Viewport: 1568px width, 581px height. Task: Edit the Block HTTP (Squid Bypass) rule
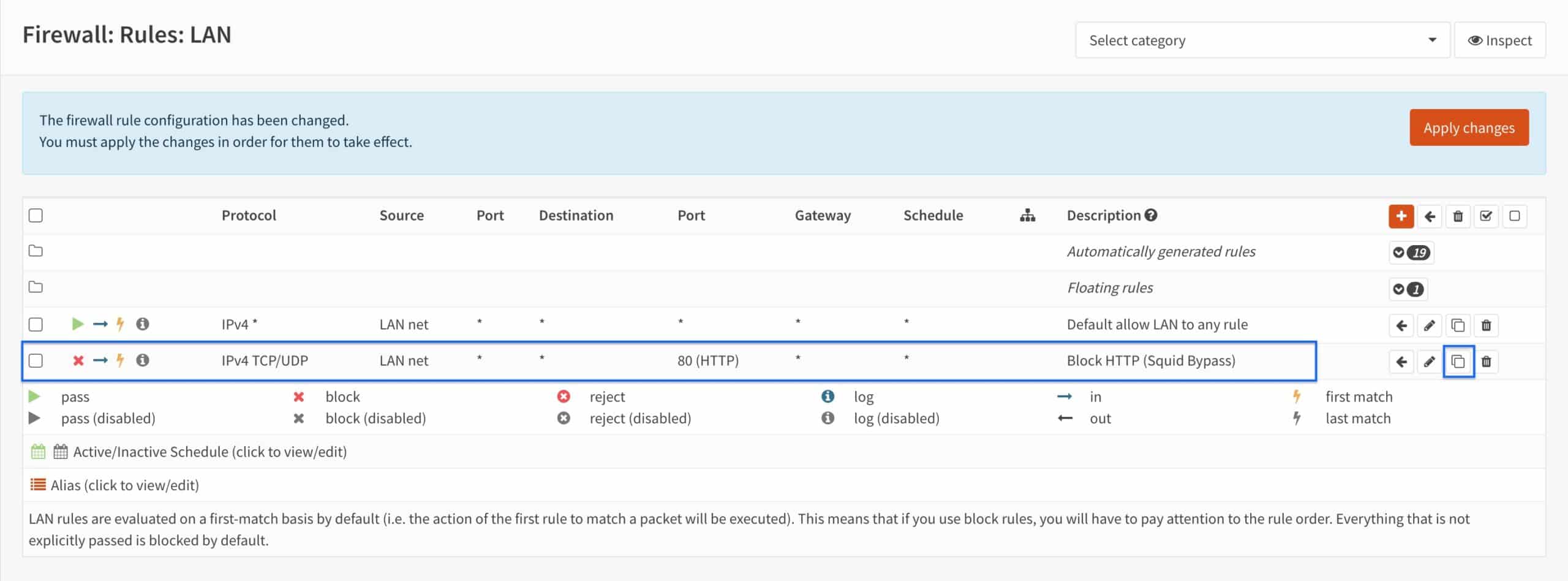tap(1429, 361)
